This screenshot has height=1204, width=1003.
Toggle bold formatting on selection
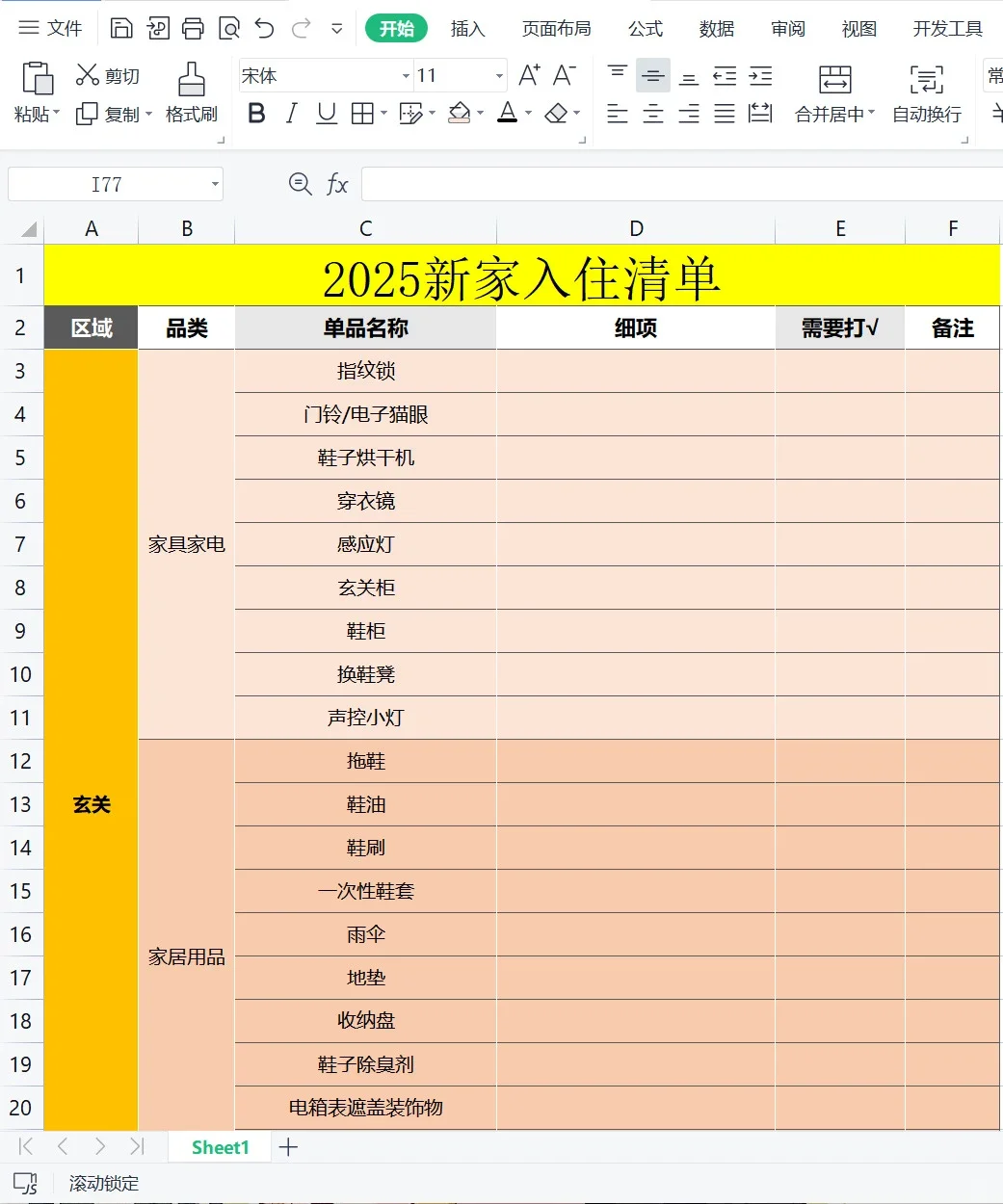pos(255,114)
